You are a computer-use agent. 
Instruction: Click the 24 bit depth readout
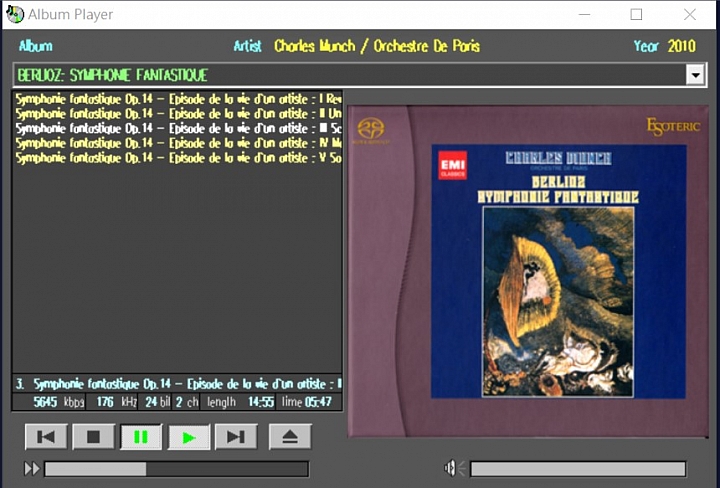click(x=158, y=402)
